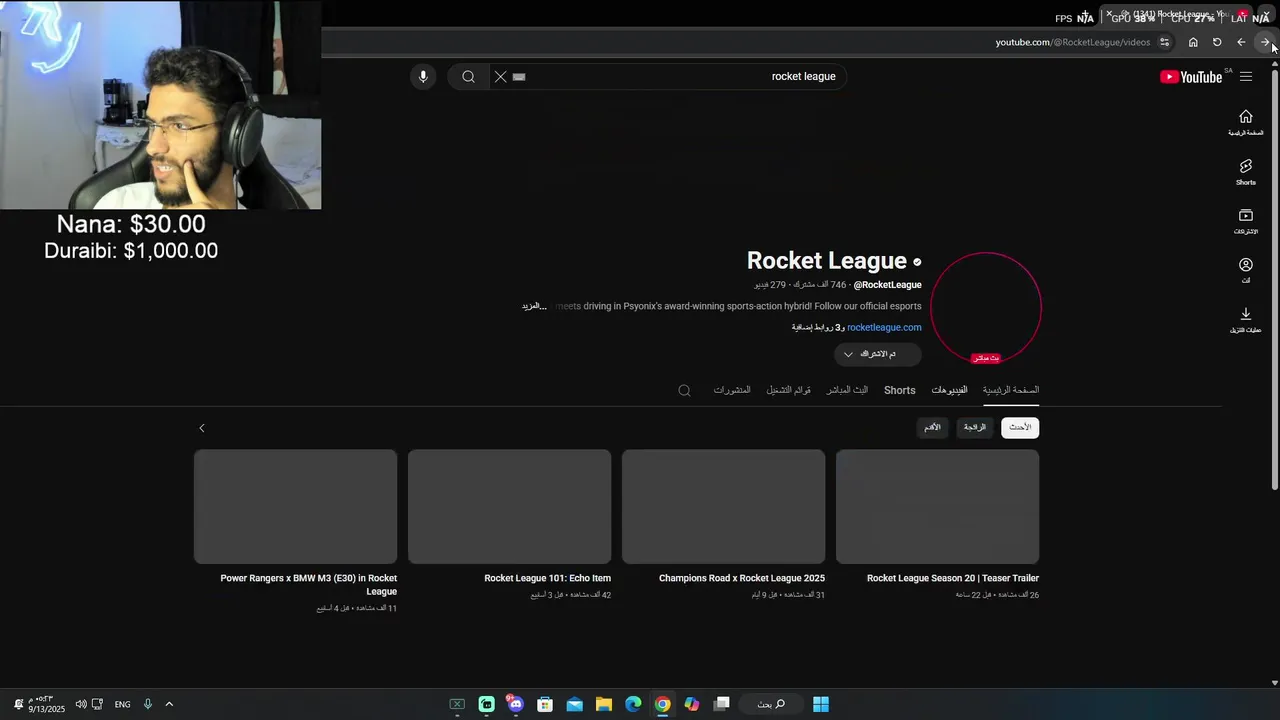The width and height of the screenshot is (1280, 720).
Task: Clear search text with X icon
Action: coord(501,76)
